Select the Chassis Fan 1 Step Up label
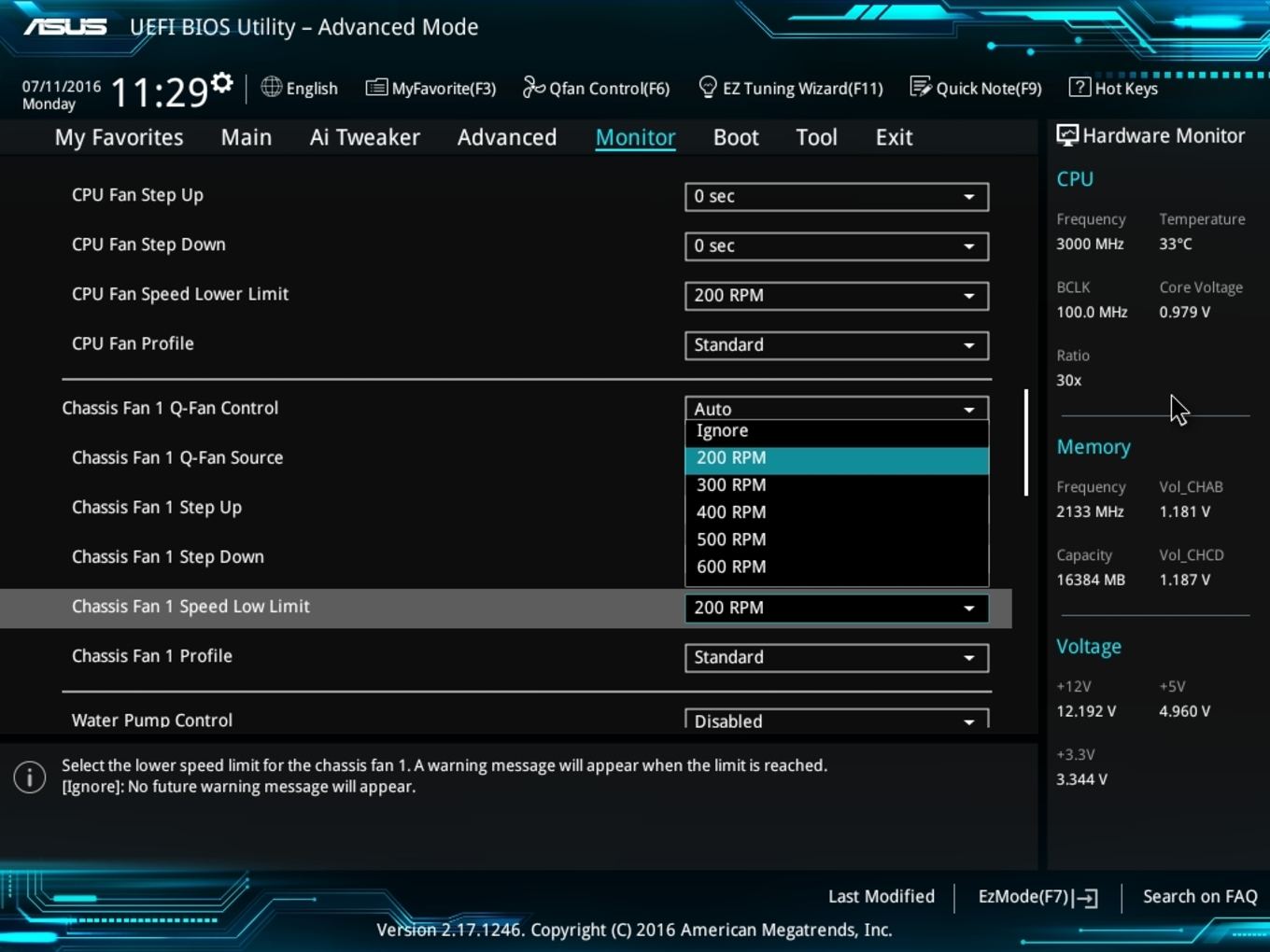 tap(157, 508)
